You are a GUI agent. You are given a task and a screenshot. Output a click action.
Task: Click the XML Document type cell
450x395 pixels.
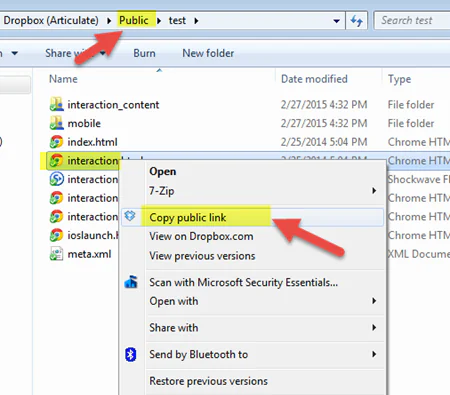point(419,254)
